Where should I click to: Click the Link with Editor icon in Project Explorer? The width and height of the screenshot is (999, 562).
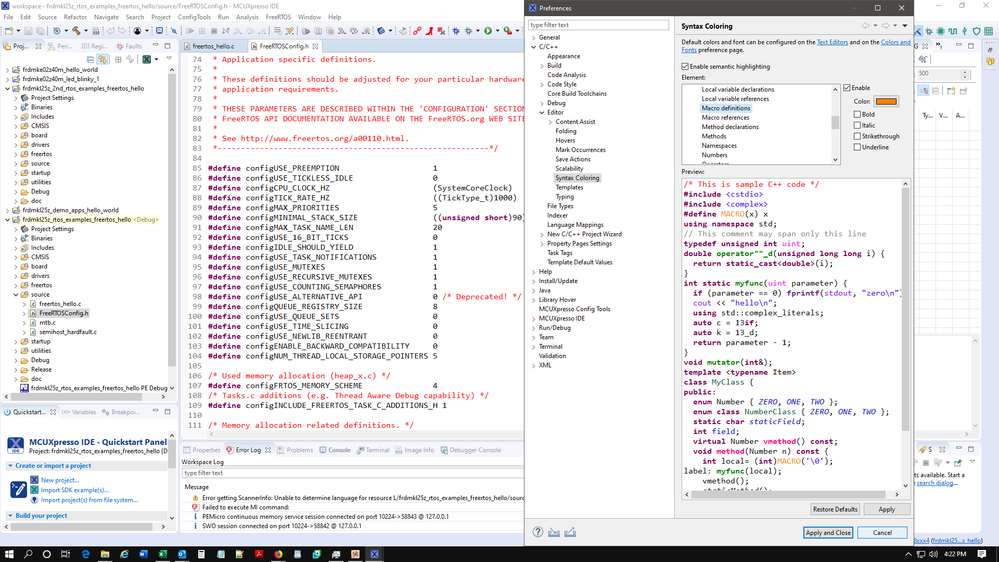(103, 60)
